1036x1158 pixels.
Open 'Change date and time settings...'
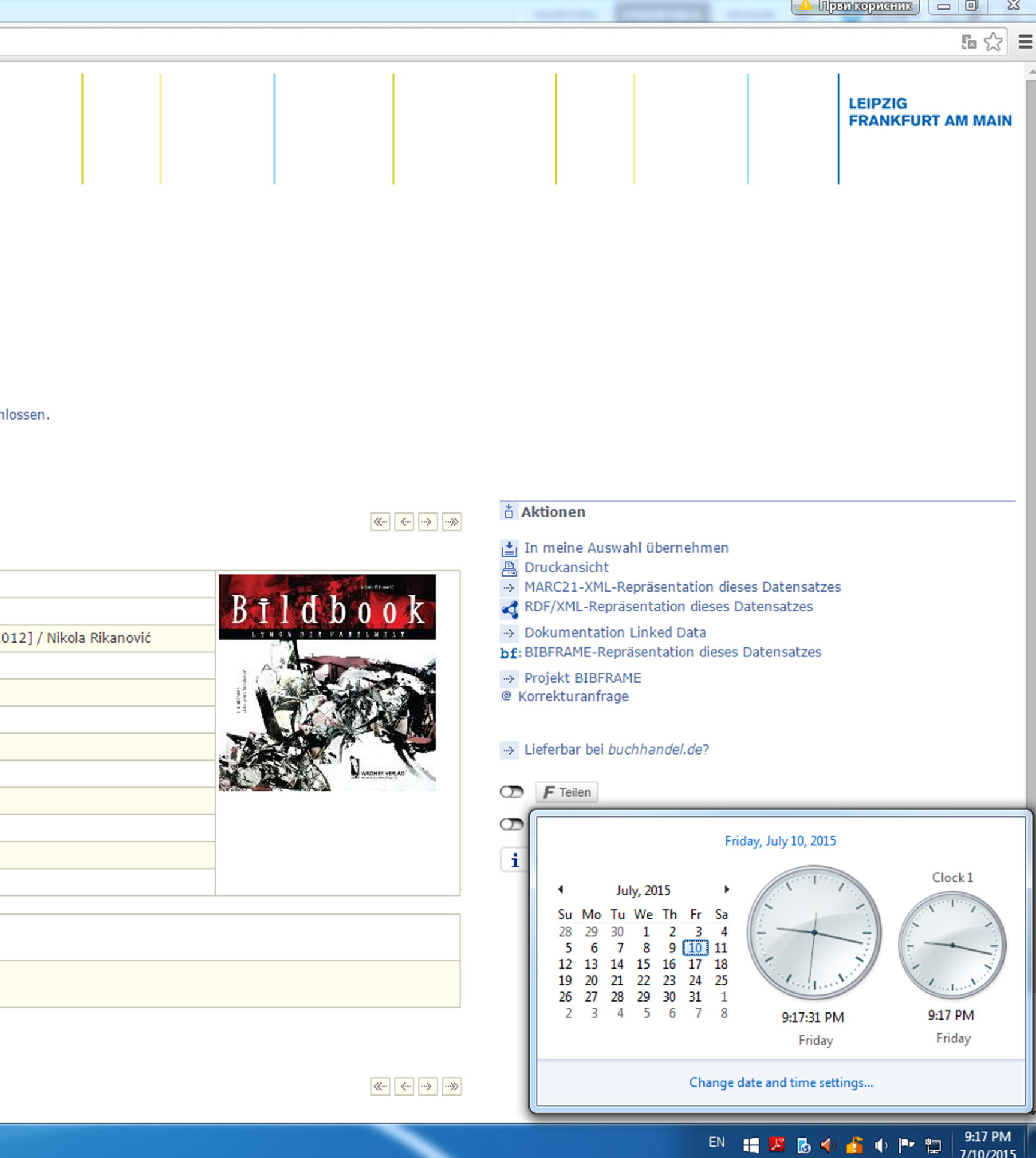(x=781, y=1082)
